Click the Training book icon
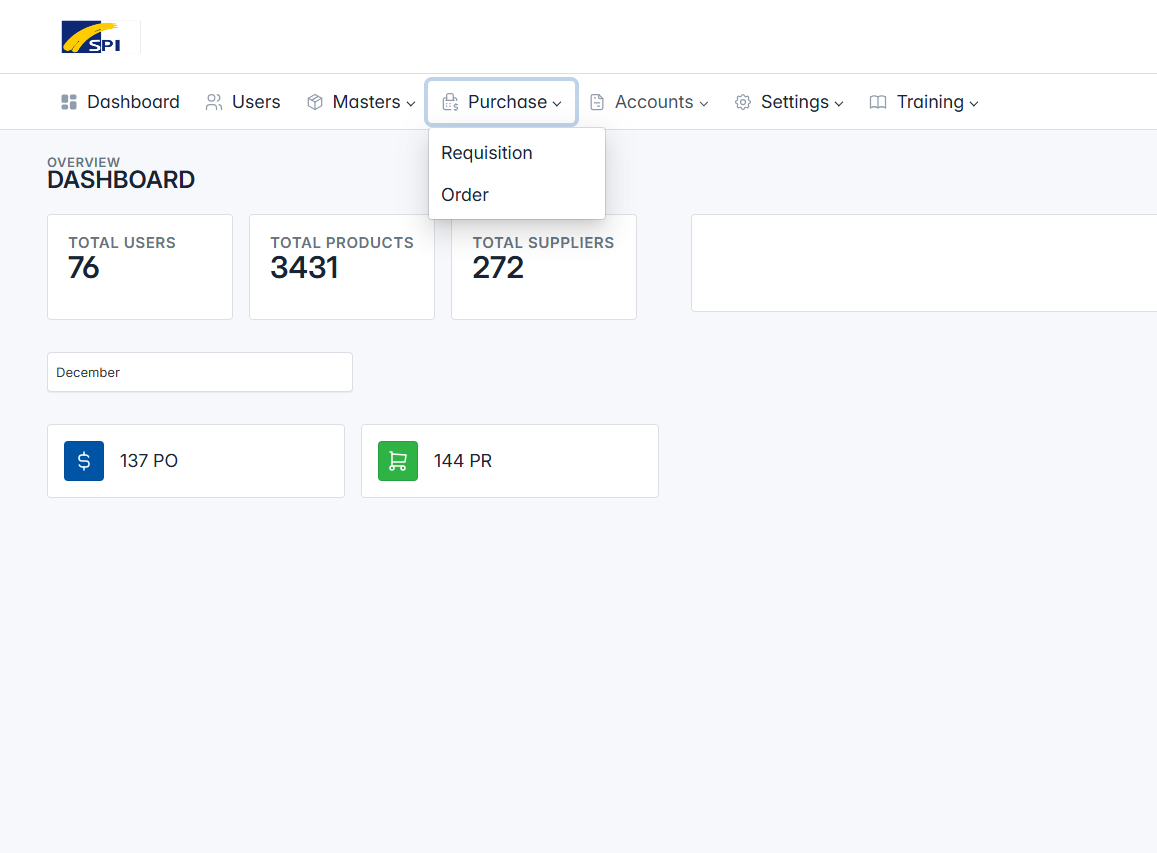This screenshot has height=853, width=1157. 878,102
